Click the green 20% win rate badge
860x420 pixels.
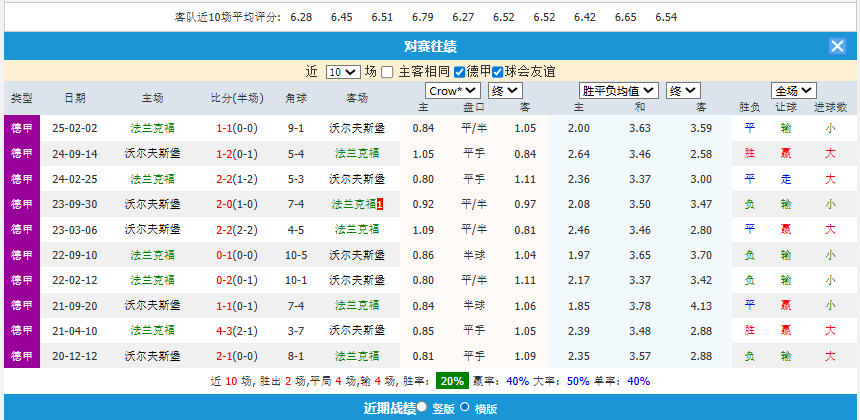(x=452, y=381)
